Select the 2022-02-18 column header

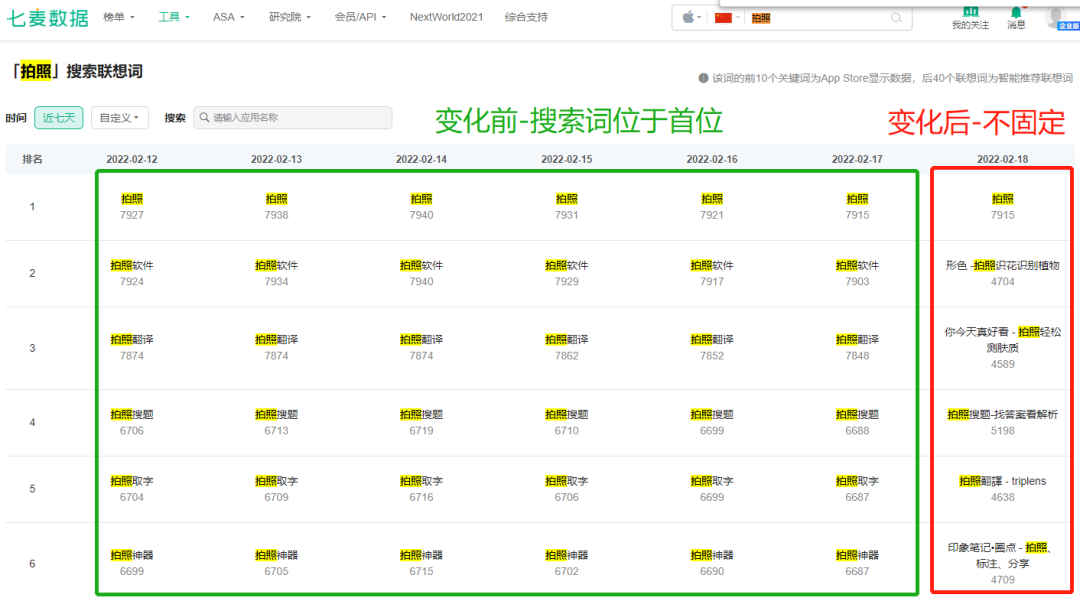[x=1002, y=159]
